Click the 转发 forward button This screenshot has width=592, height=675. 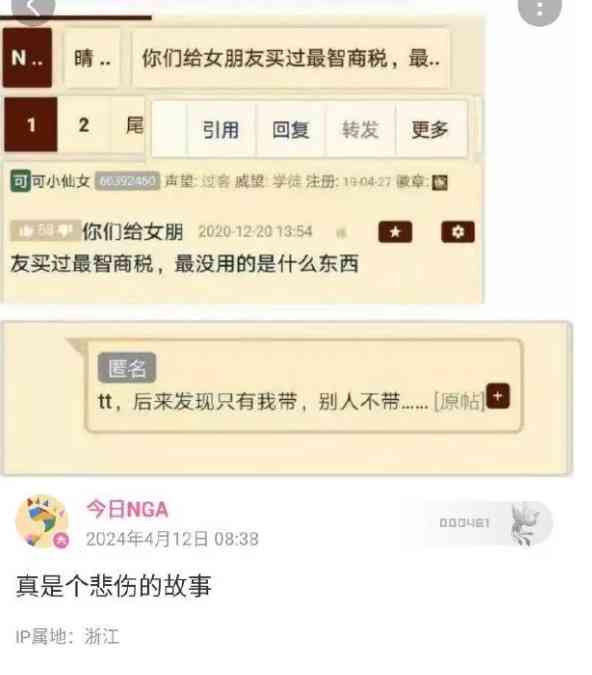click(360, 130)
